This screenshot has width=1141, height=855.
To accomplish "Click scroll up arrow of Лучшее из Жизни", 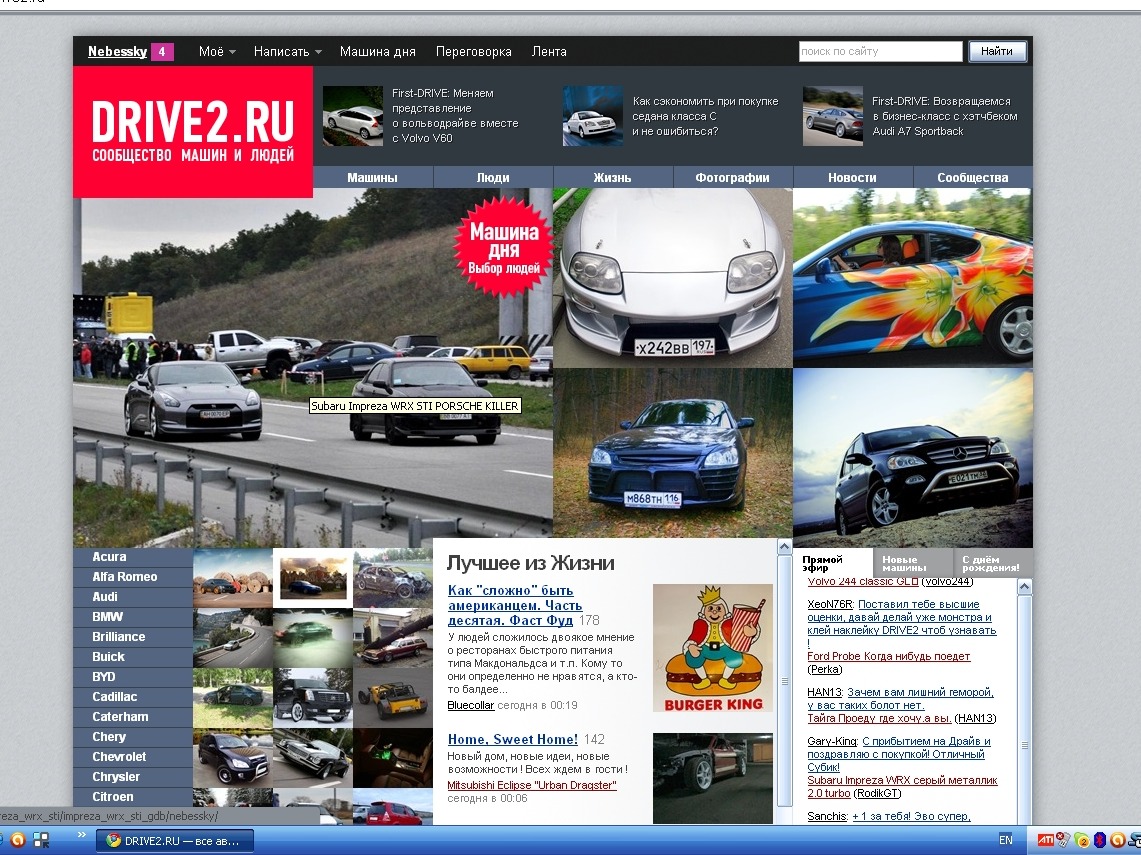I will point(784,546).
